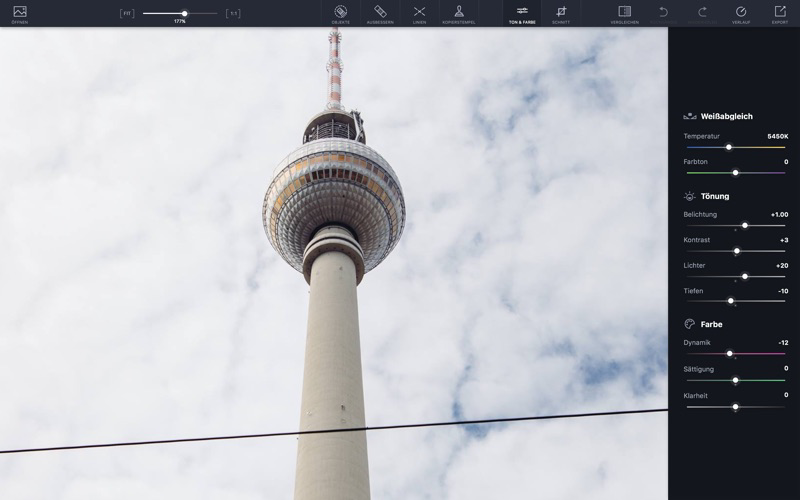Click the Tönung section sun icon
This screenshot has height=500, width=800.
(690, 196)
